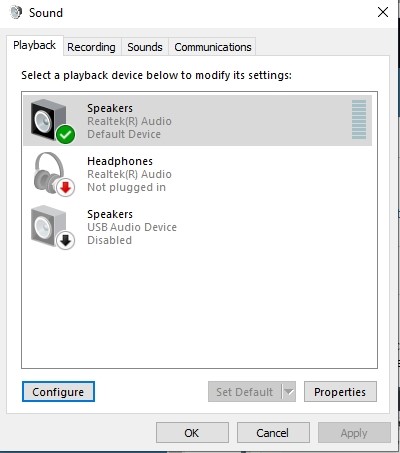This screenshot has height=453, width=400.
Task: Click the green default device checkmark badge
Action: (65, 134)
